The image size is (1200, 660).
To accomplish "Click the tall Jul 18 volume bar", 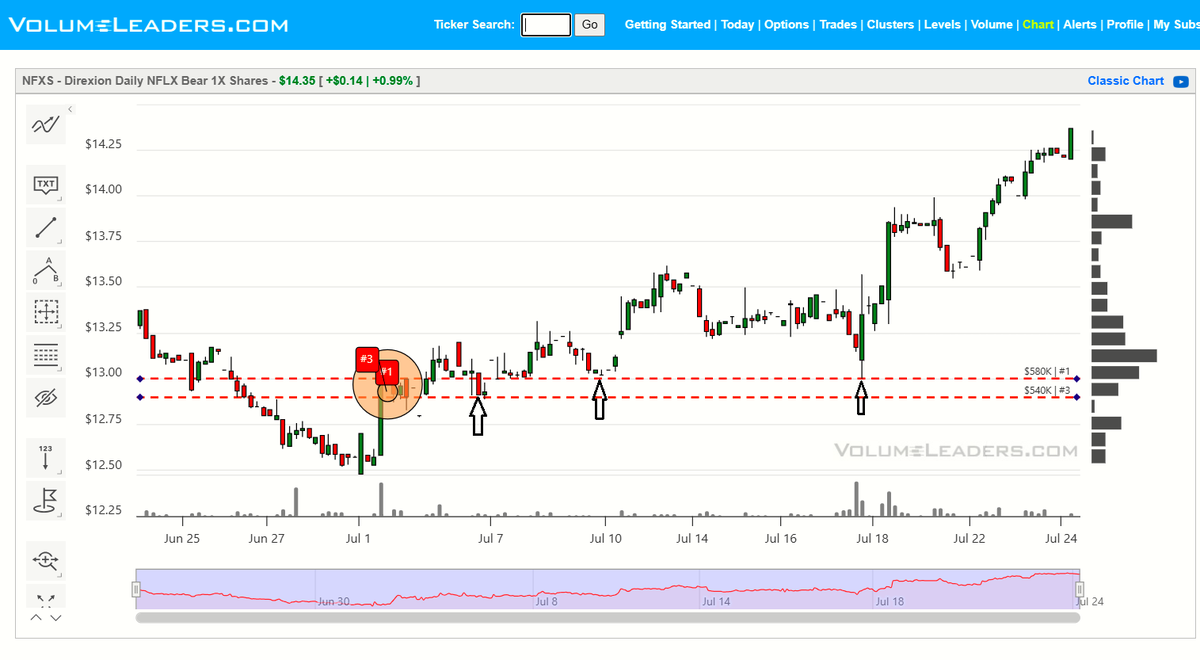I will point(856,499).
